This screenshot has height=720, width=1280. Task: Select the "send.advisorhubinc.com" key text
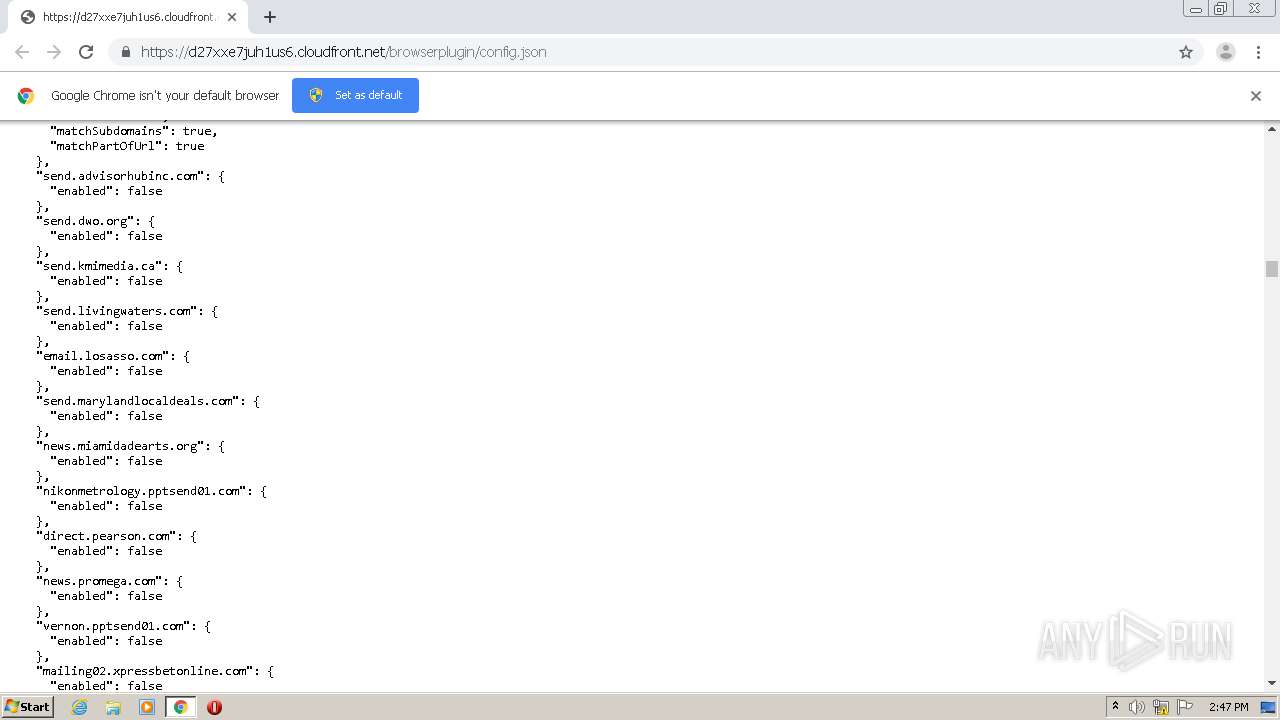[121, 176]
